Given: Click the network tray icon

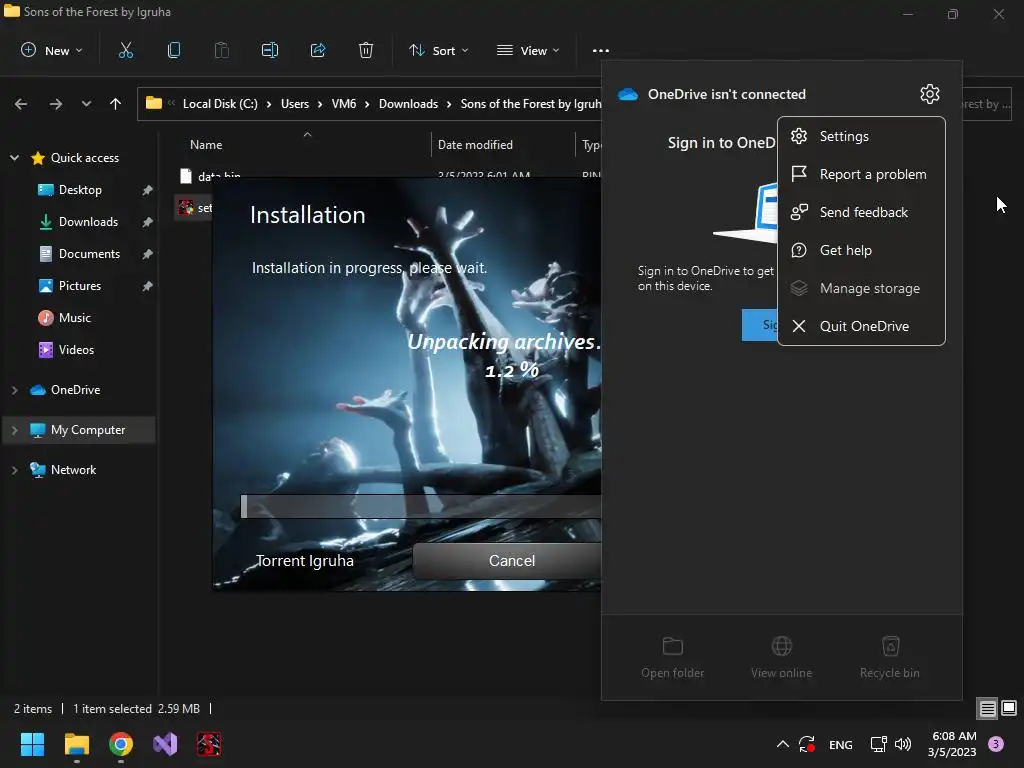Looking at the screenshot, I should click(878, 744).
